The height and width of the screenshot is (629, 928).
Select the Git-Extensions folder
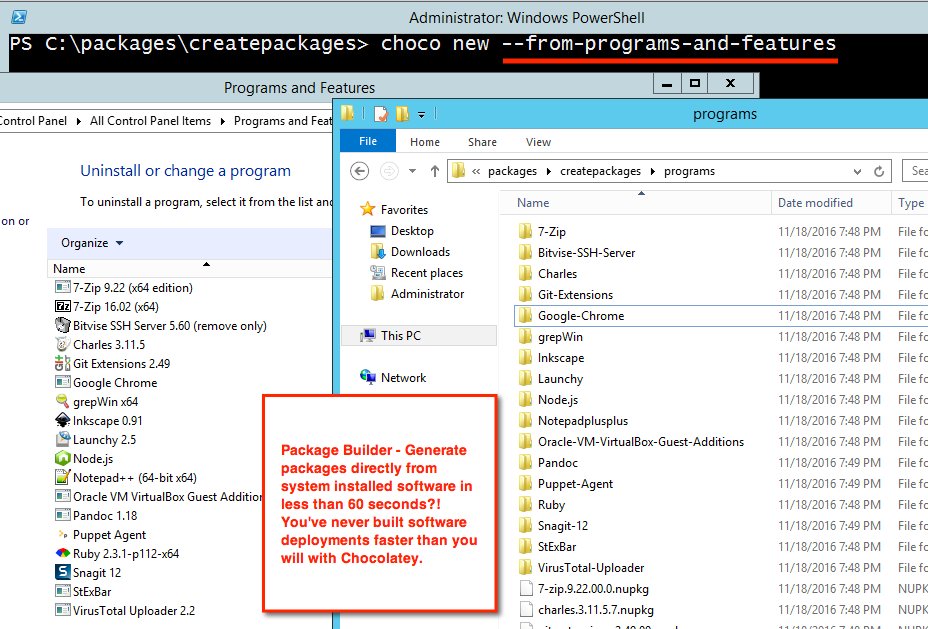567,295
